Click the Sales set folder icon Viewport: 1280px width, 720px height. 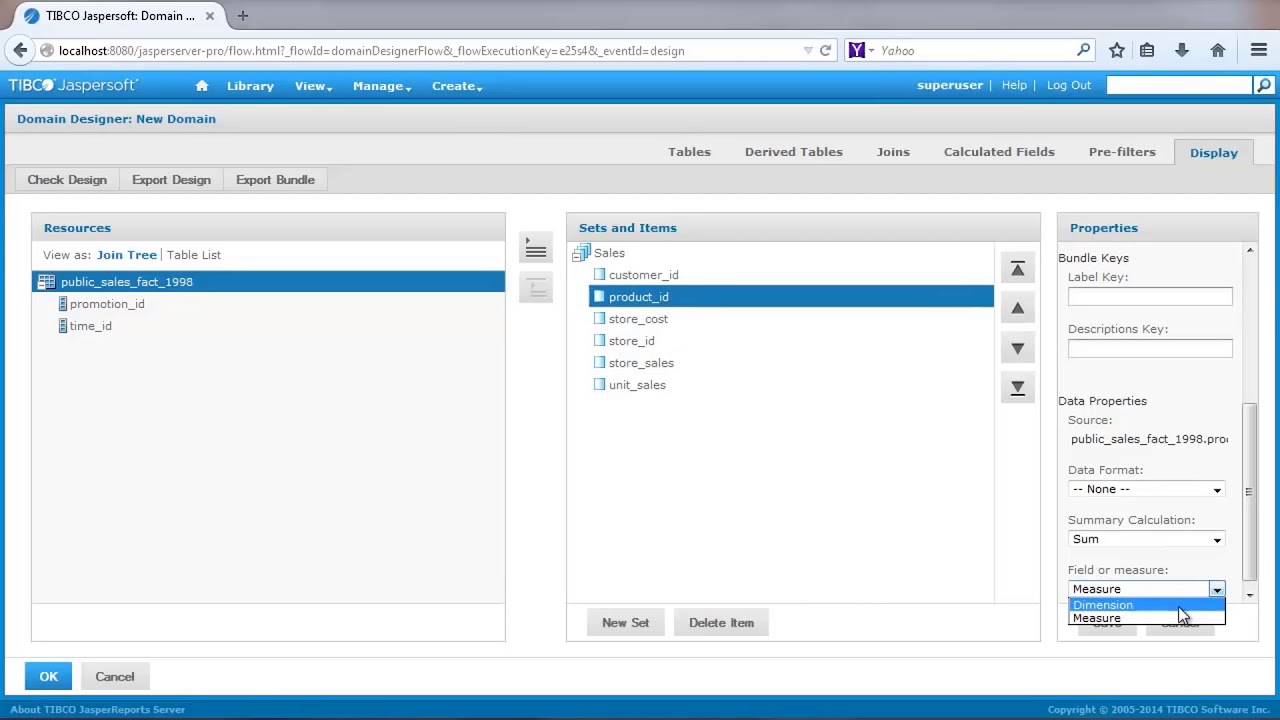click(582, 253)
